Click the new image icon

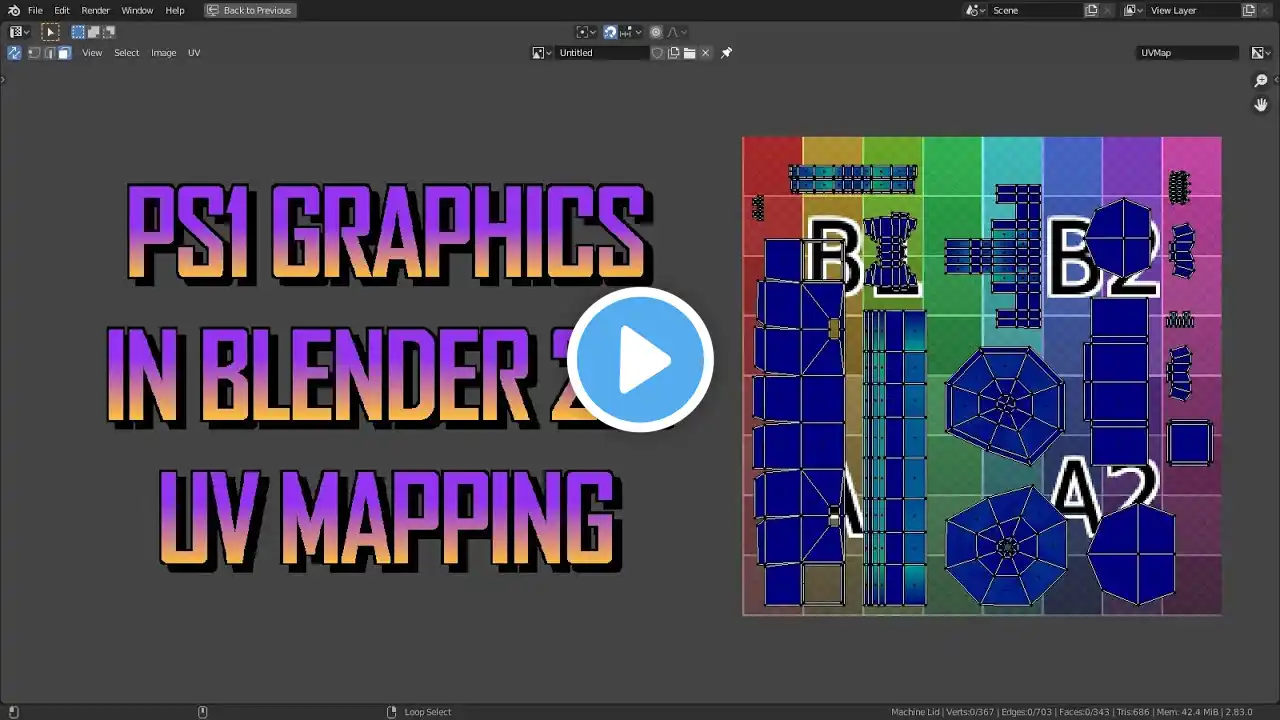(x=674, y=53)
